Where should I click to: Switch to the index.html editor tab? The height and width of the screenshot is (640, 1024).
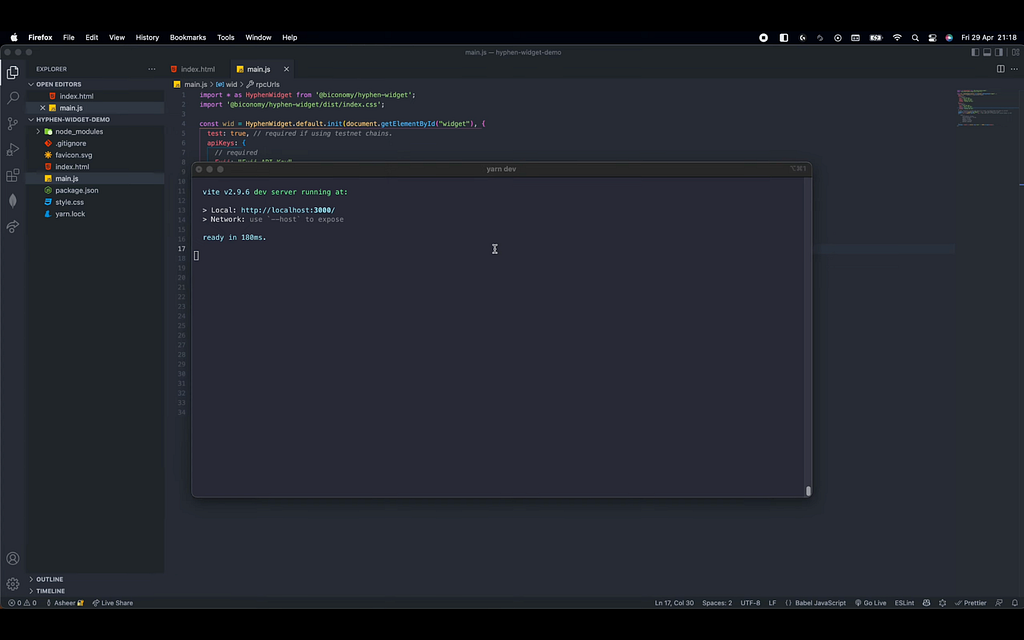(x=197, y=69)
